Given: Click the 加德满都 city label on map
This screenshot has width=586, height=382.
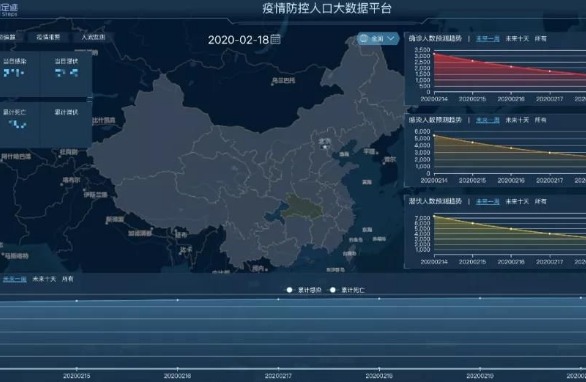Looking at the screenshot, I should (141, 233).
